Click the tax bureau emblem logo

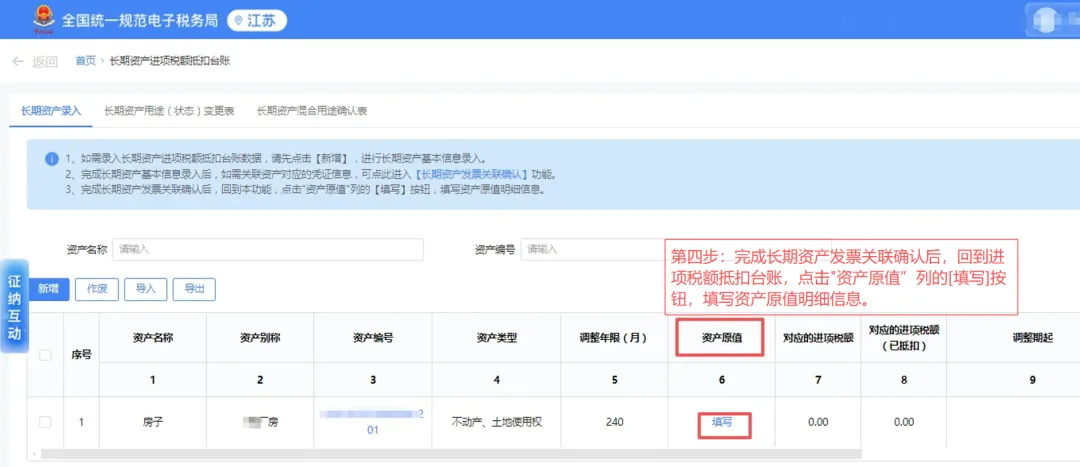pos(43,19)
